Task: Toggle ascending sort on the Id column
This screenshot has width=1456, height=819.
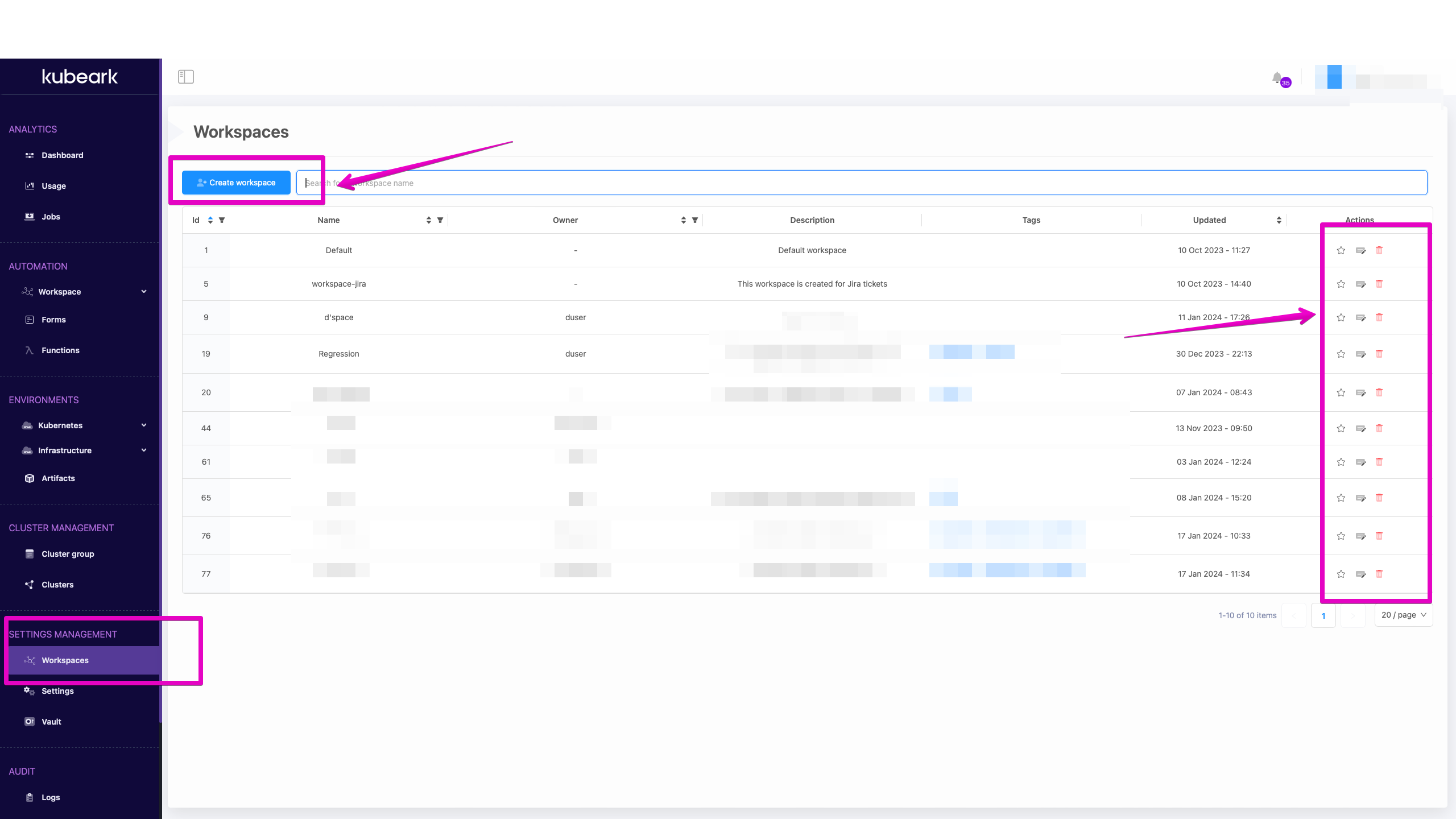Action: pyautogui.click(x=210, y=220)
